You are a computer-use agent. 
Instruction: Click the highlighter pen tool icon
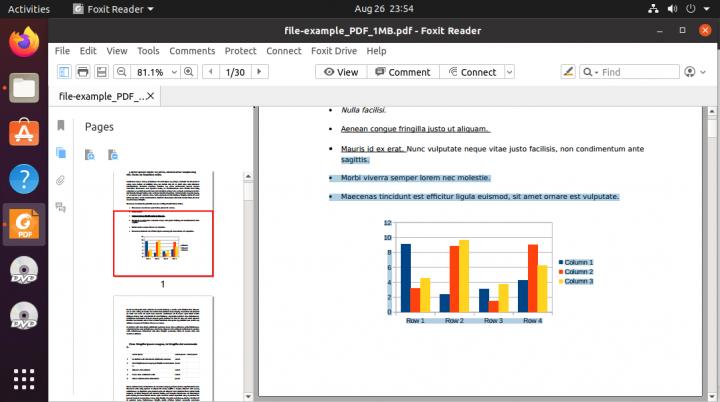568,72
